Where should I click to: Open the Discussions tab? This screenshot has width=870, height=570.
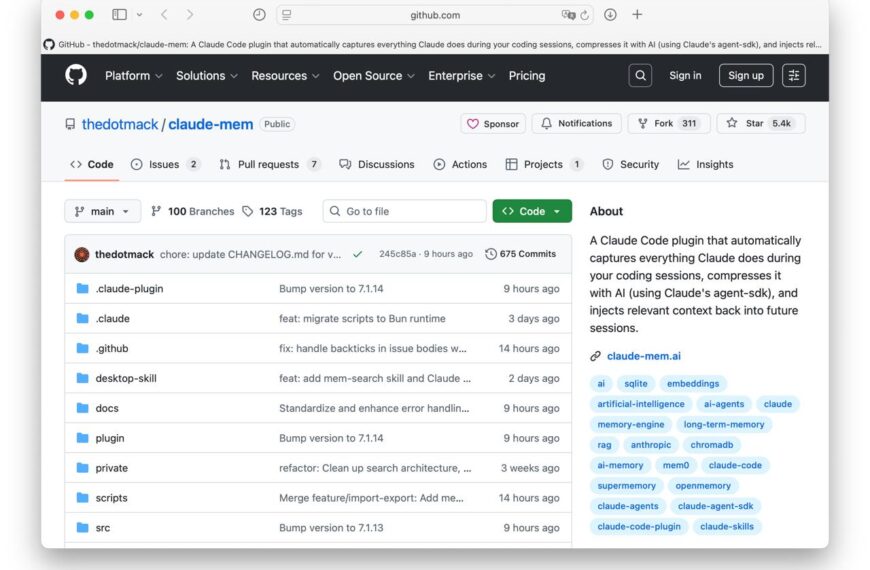click(377, 164)
